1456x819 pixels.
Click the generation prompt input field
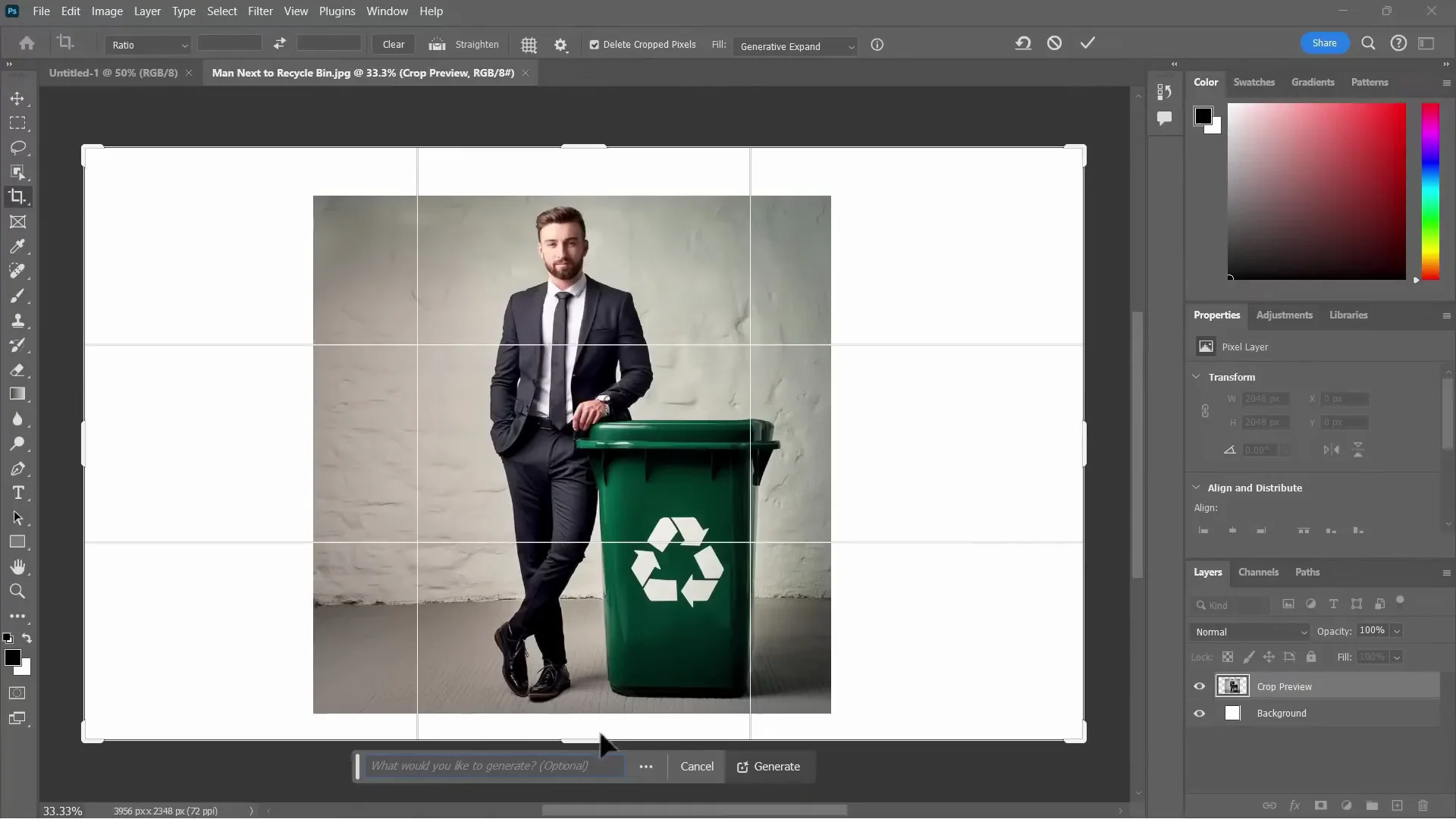pyautogui.click(x=493, y=766)
